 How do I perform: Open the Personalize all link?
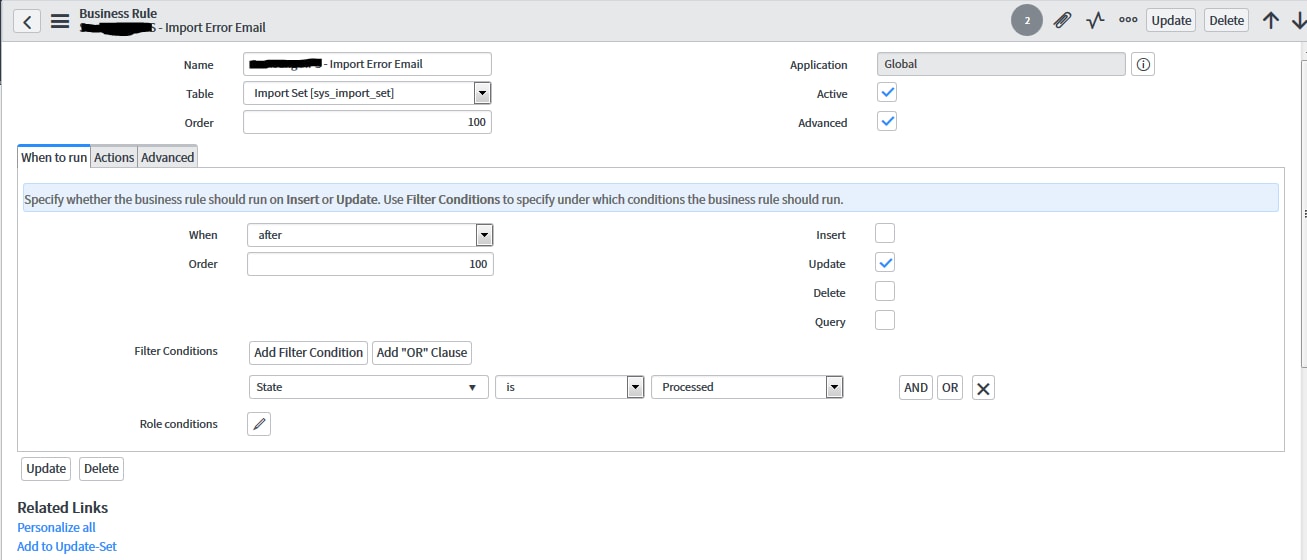click(56, 527)
